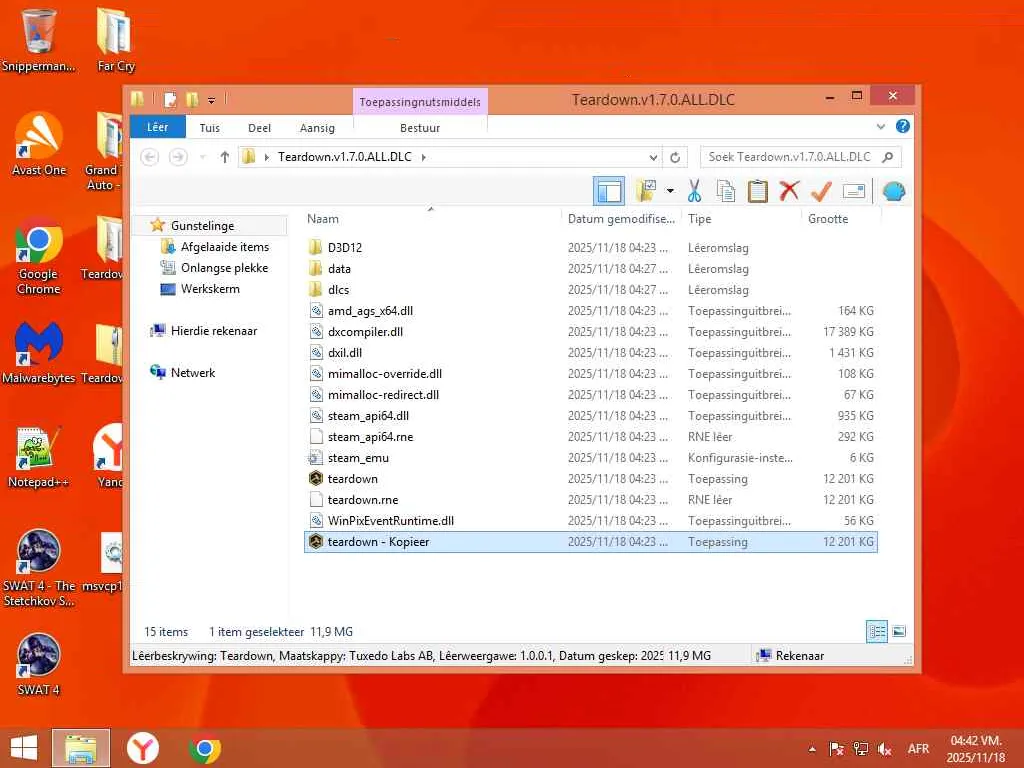The height and width of the screenshot is (768, 1024).
Task: Go forward with the Forward arrow
Action: pos(178,157)
